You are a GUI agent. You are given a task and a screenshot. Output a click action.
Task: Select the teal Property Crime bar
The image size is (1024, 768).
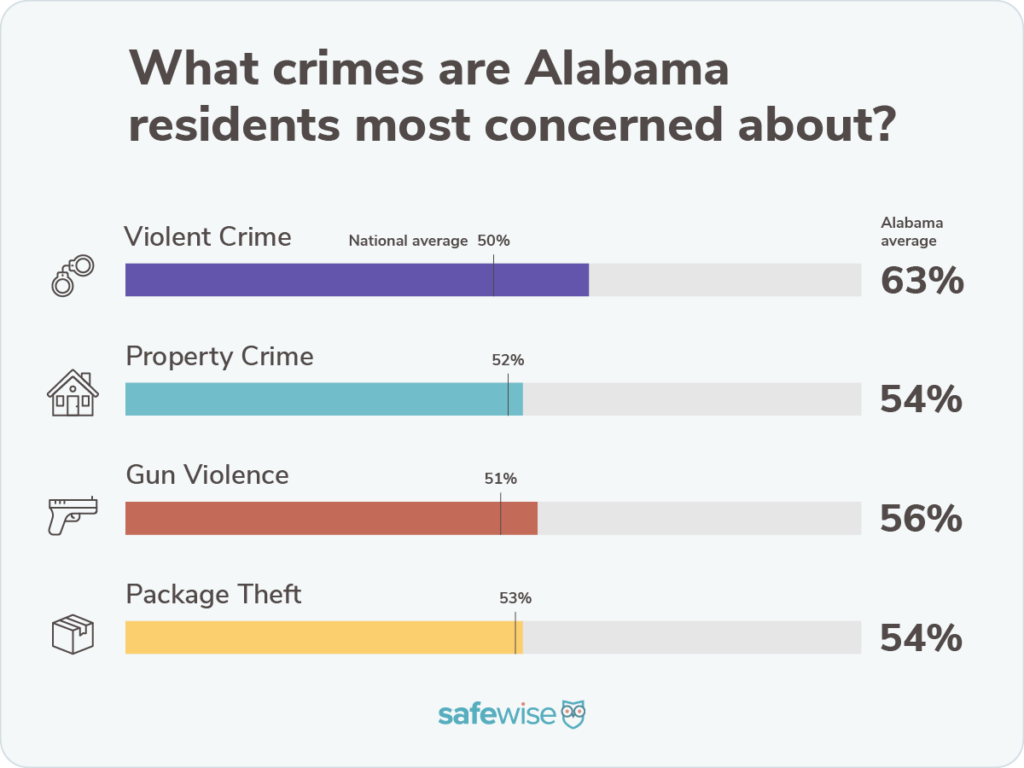[x=323, y=399]
